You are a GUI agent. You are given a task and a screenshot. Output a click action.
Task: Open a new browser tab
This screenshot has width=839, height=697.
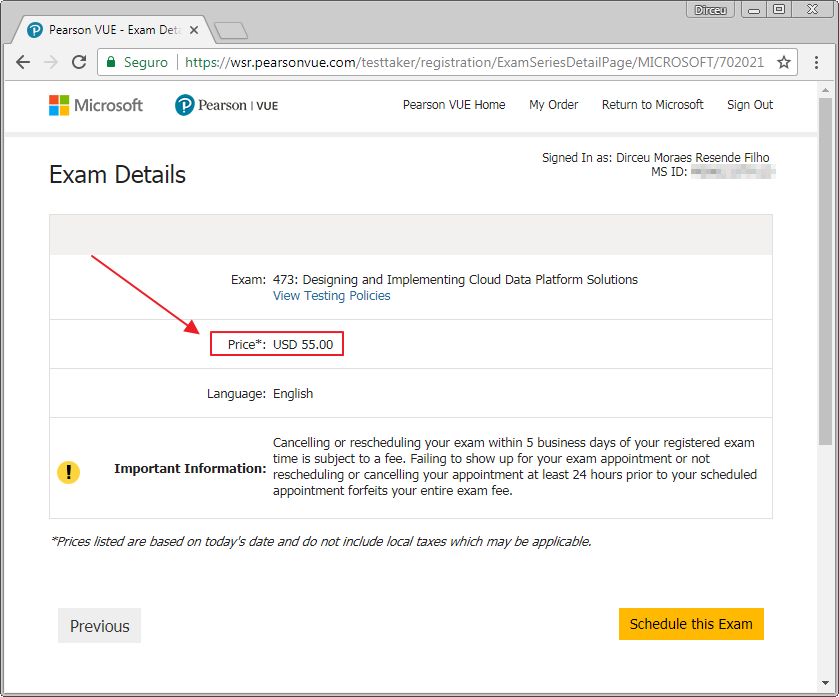(231, 30)
